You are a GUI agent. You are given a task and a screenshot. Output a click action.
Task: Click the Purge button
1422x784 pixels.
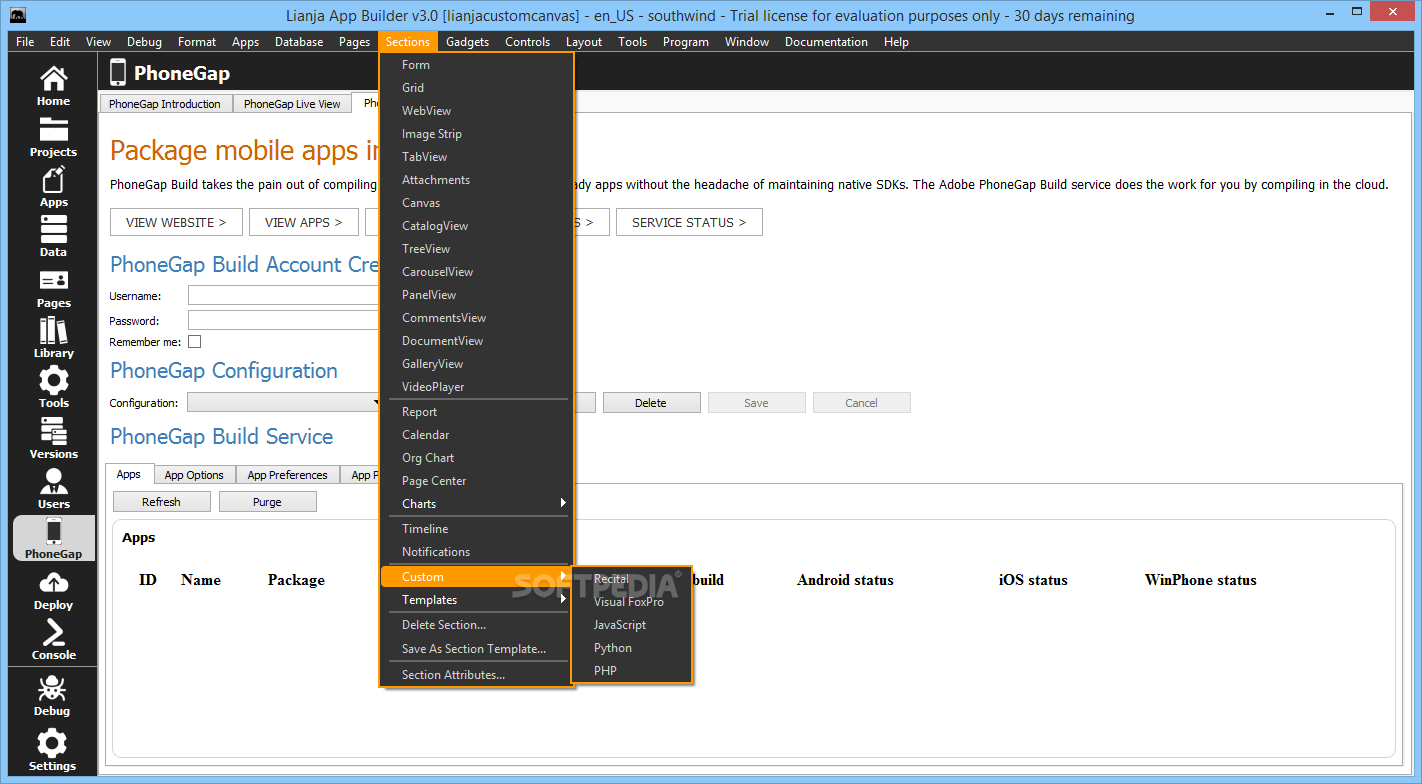pyautogui.click(x=267, y=502)
